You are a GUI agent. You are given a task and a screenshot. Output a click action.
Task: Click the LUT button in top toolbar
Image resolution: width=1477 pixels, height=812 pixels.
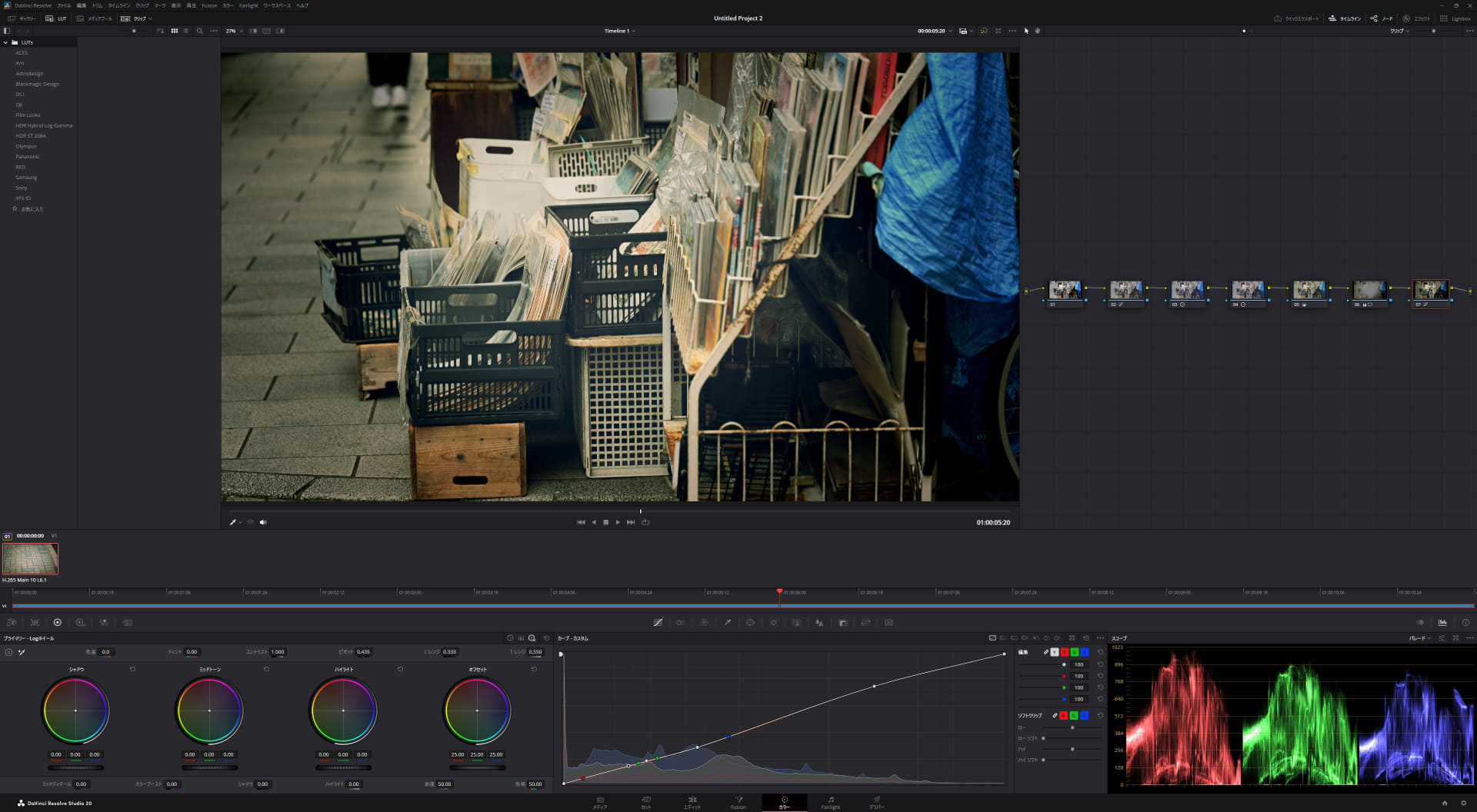click(56, 18)
